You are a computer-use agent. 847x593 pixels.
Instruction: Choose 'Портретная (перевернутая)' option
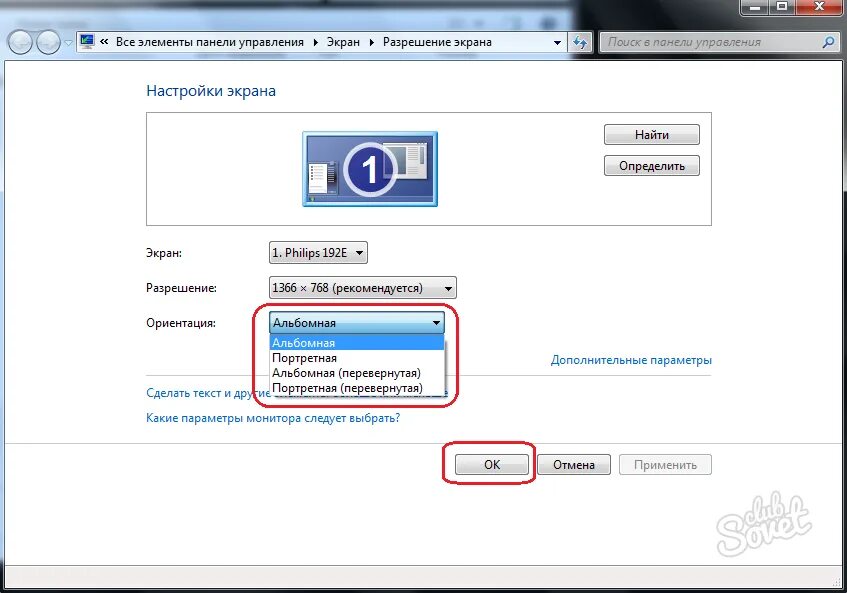click(357, 388)
